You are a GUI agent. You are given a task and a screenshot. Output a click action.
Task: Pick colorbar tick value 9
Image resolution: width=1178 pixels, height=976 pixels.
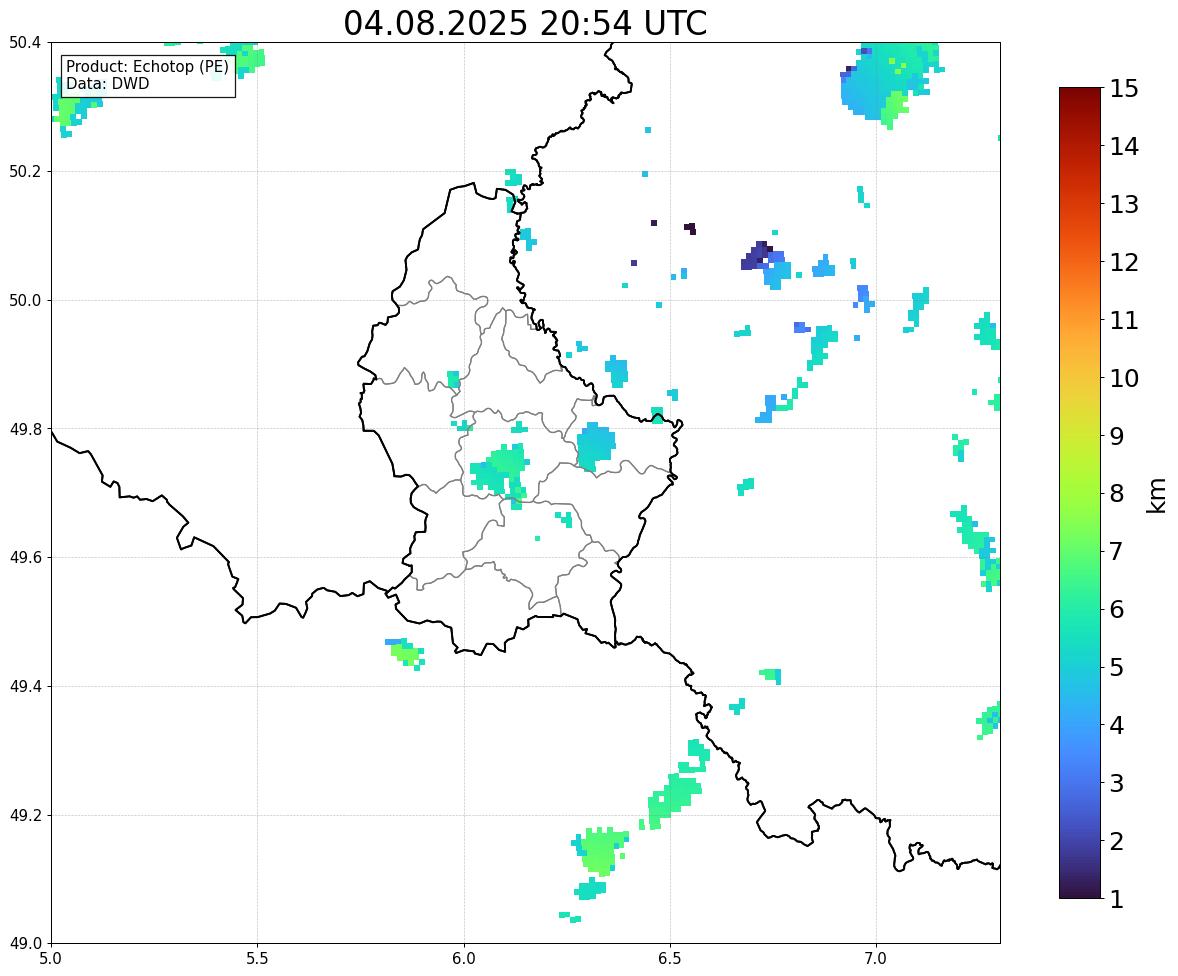pos(1116,436)
